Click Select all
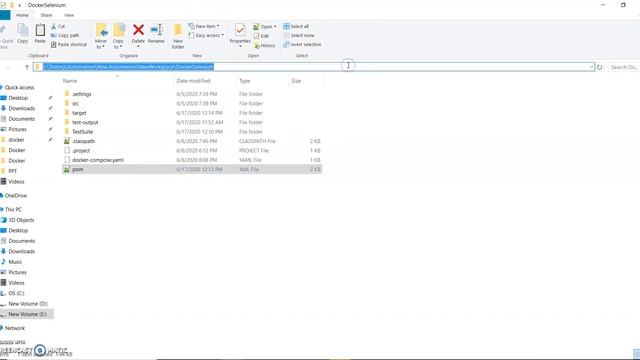Image resolution: width=640 pixels, height=360 pixels. tap(296, 26)
